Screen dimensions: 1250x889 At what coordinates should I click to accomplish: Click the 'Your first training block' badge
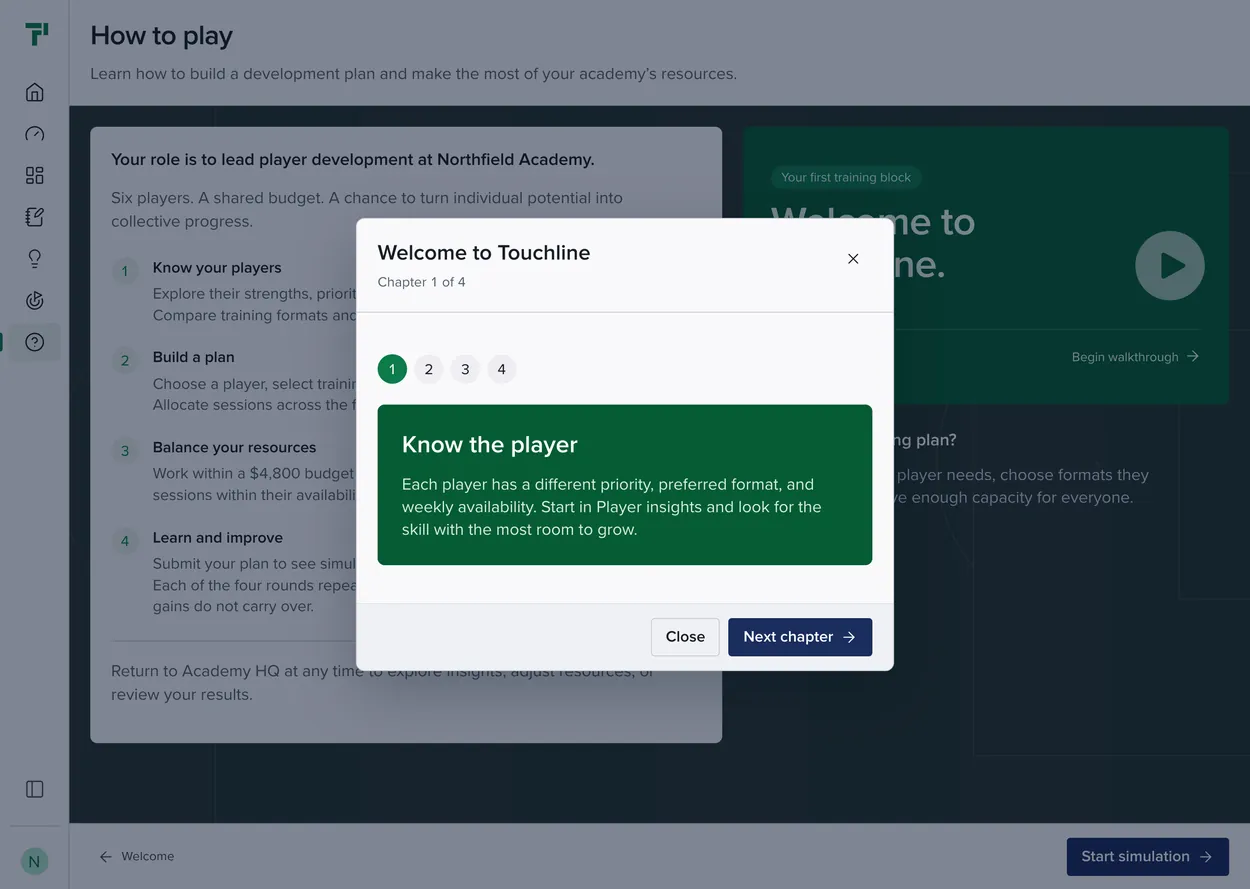846,177
